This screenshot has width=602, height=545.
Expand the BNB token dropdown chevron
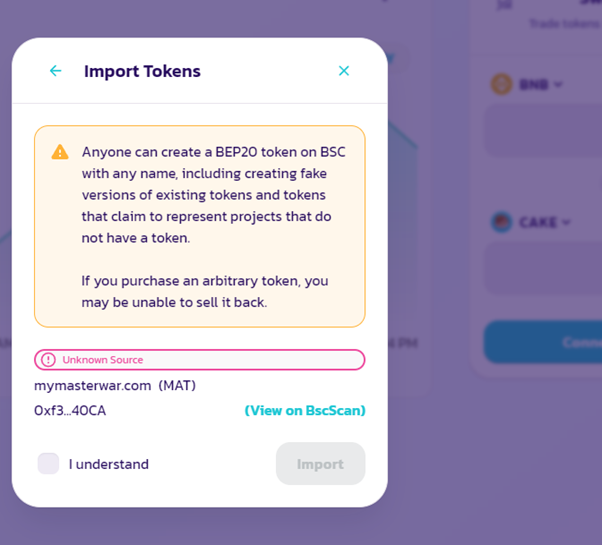point(558,84)
